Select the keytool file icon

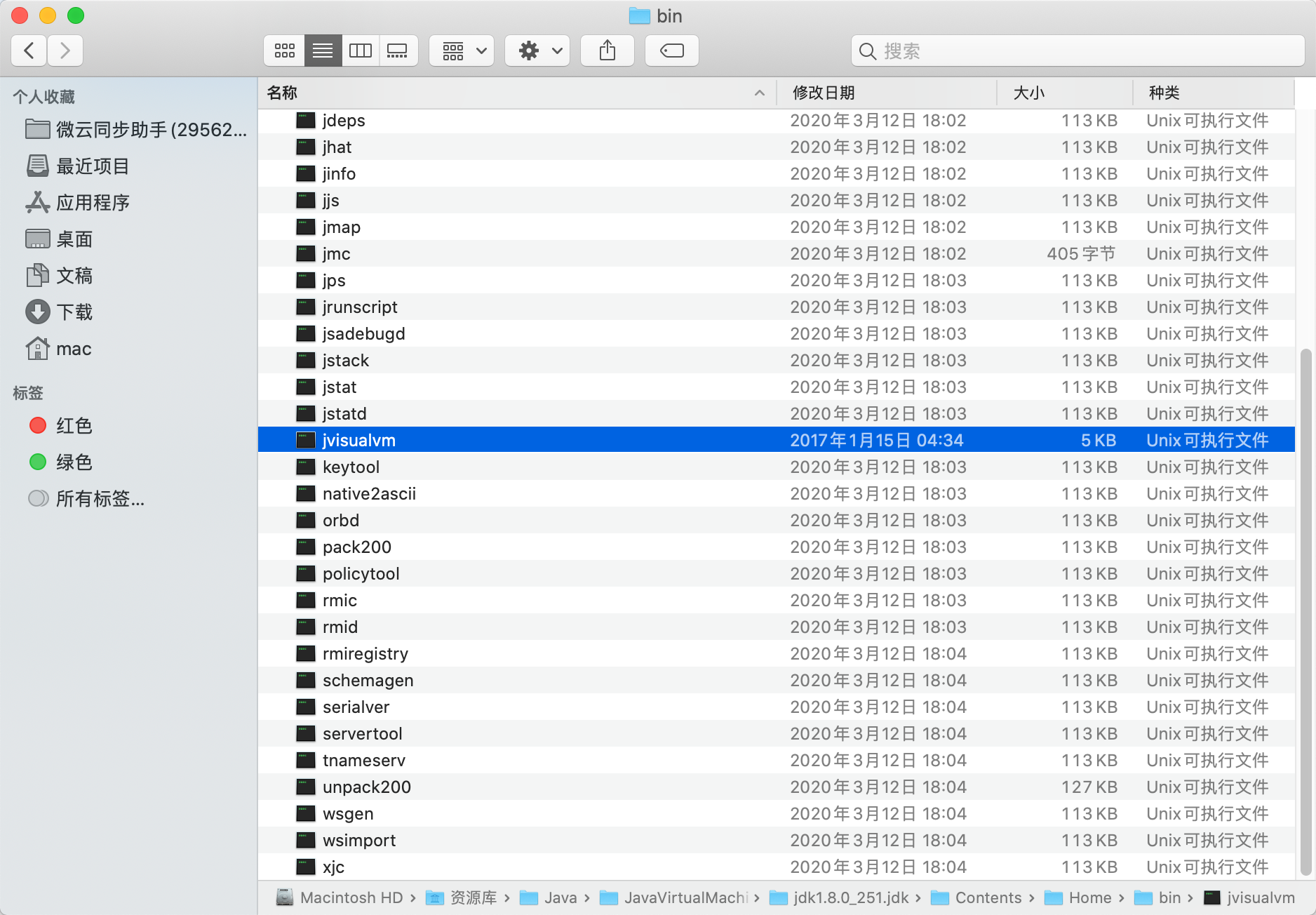pos(305,467)
